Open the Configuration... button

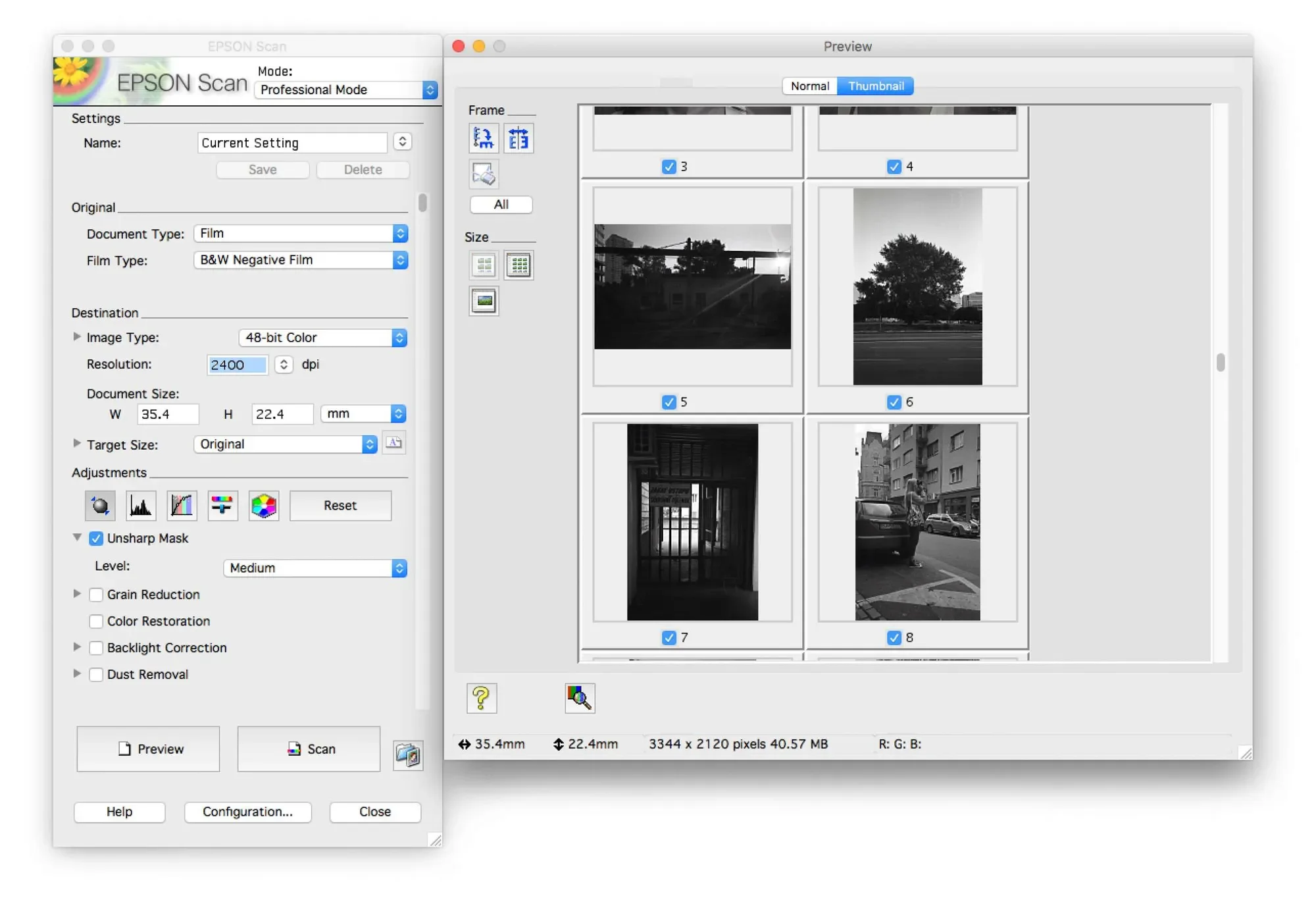click(247, 812)
